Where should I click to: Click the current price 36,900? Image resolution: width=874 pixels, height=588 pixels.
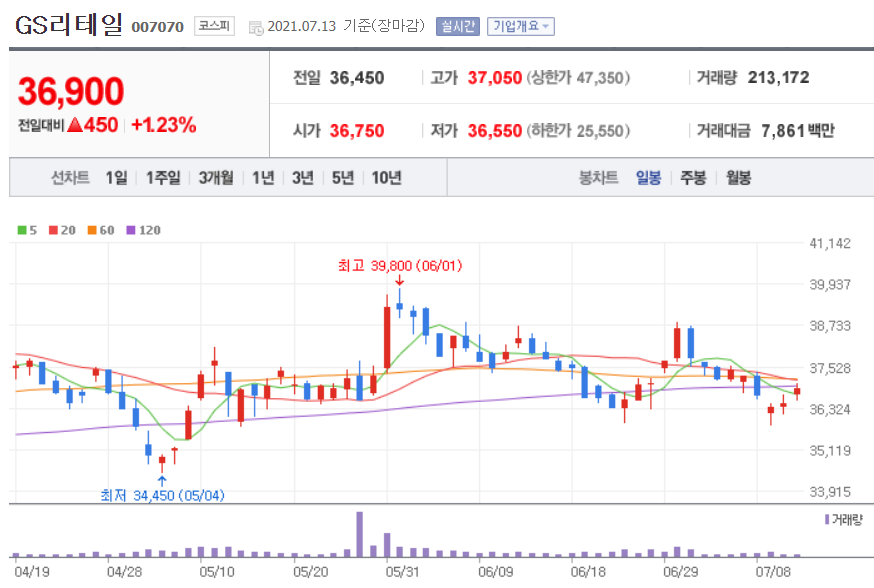71,91
